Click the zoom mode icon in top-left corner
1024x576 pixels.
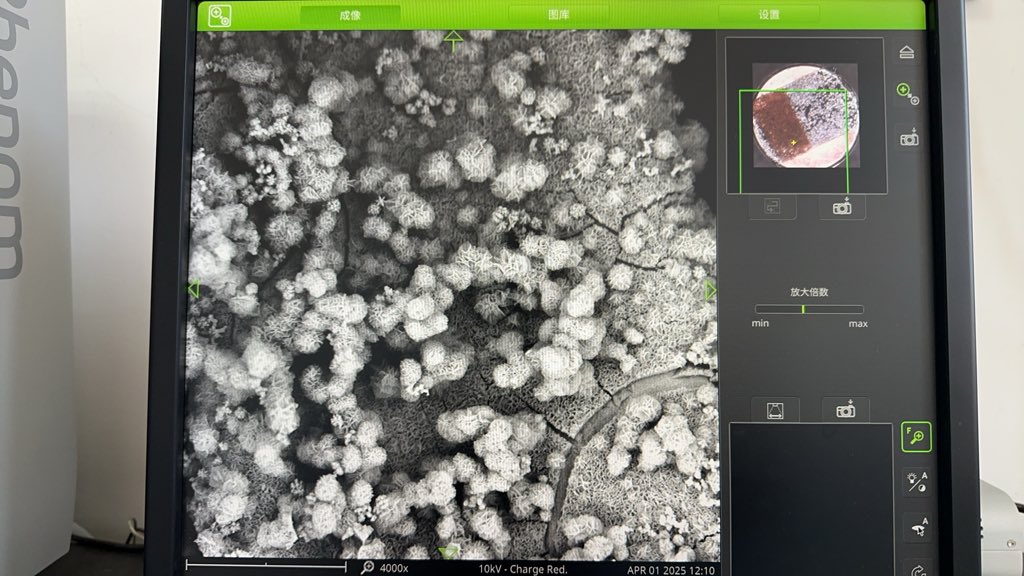coord(219,16)
